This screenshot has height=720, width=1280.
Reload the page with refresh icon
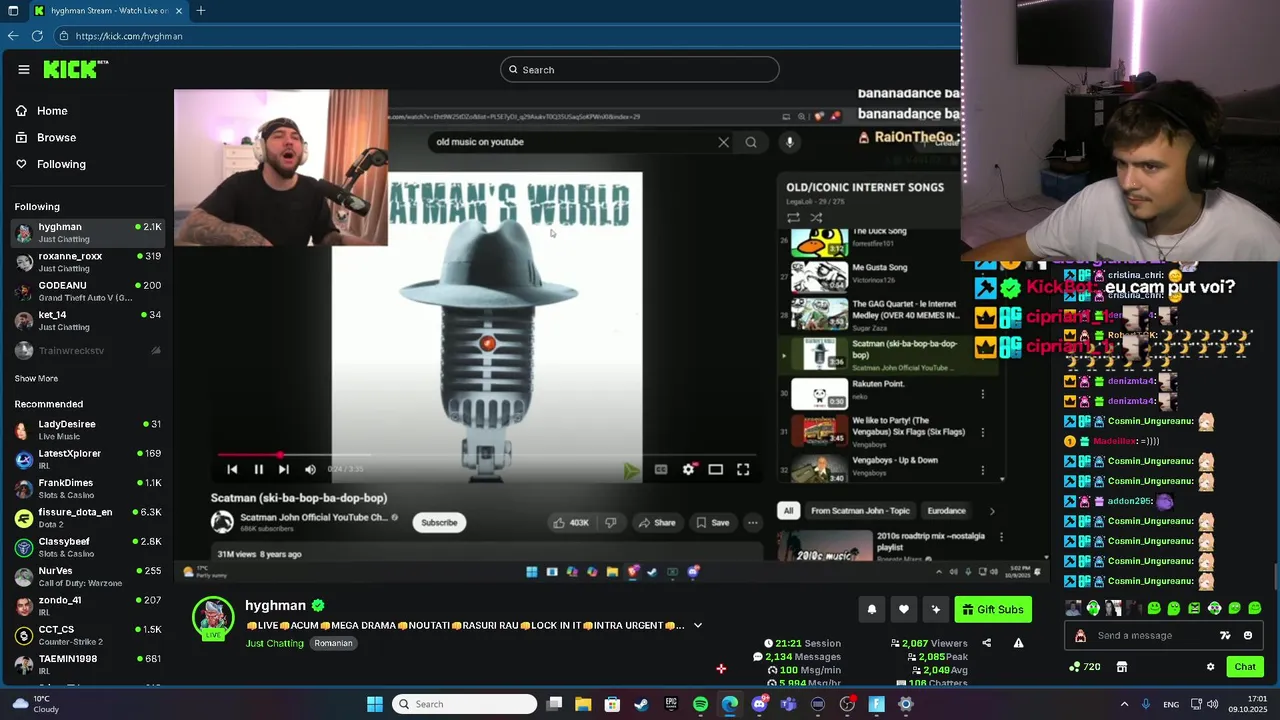pos(37,36)
